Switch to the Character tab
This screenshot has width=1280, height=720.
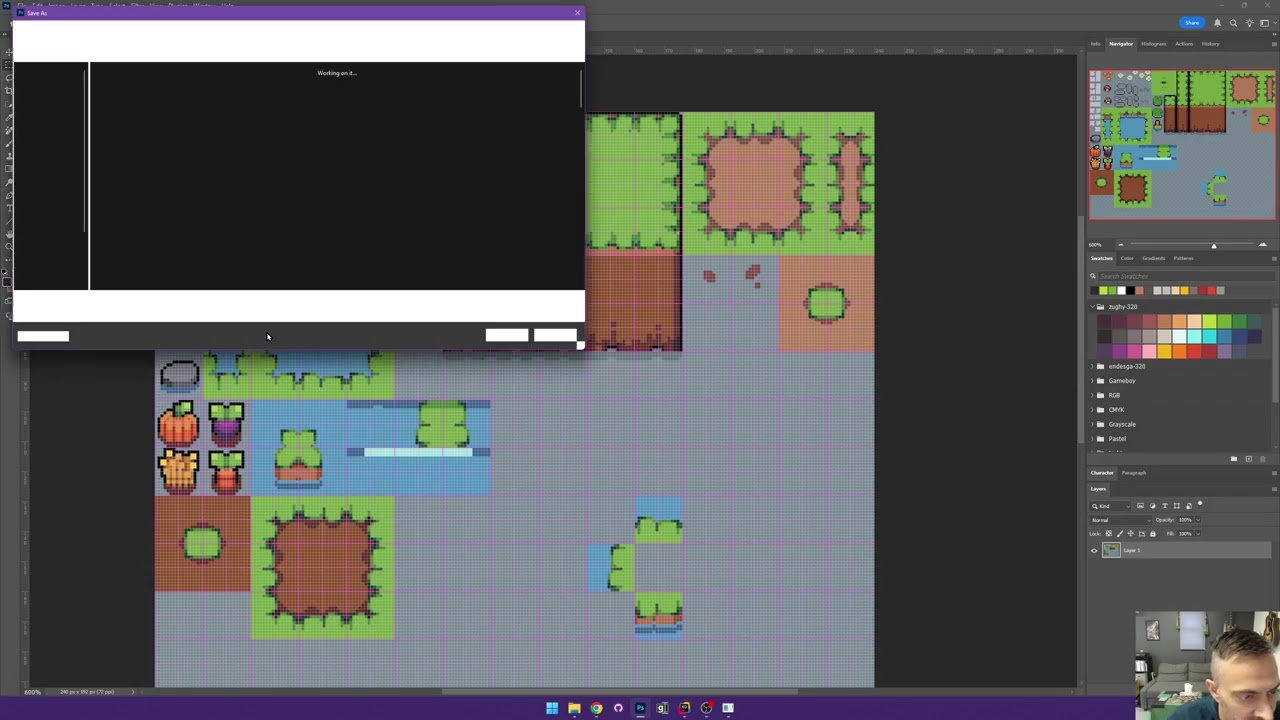tap(1102, 473)
